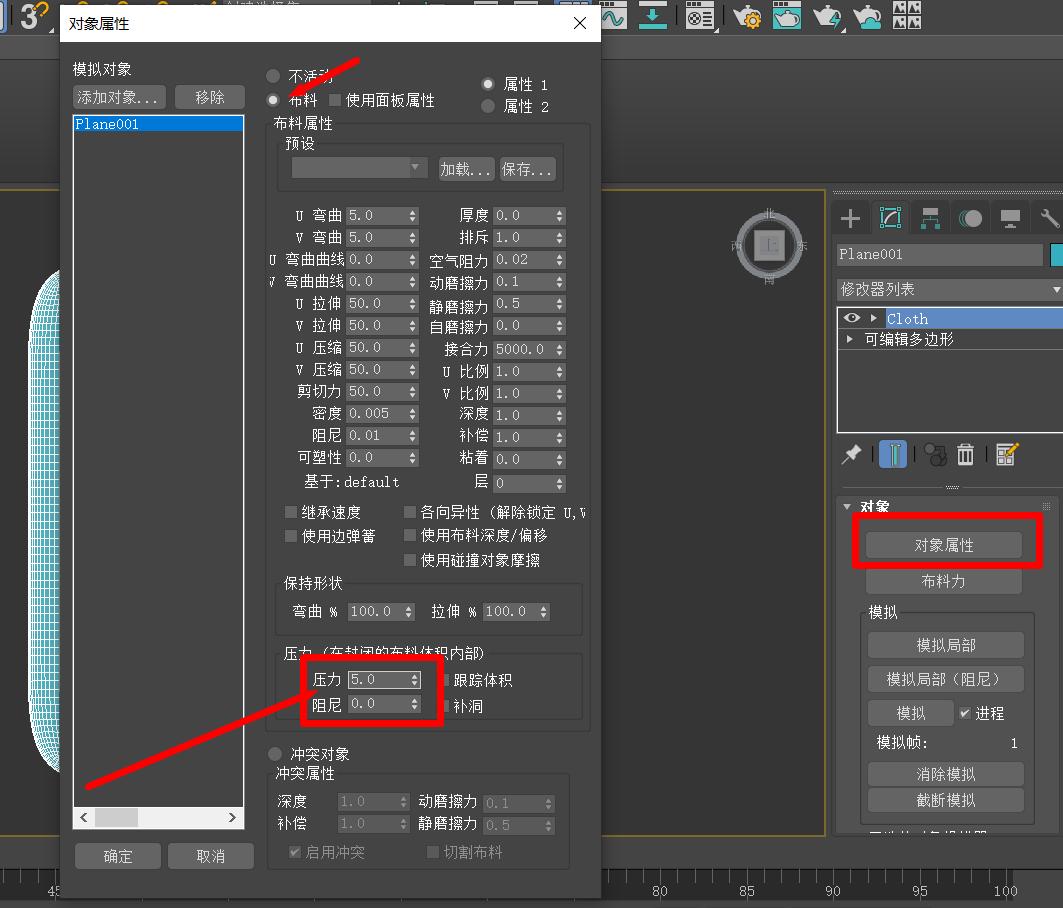1063x908 pixels.
Task: Enable the 各向异性 checkbox
Action: pyautogui.click(x=409, y=511)
